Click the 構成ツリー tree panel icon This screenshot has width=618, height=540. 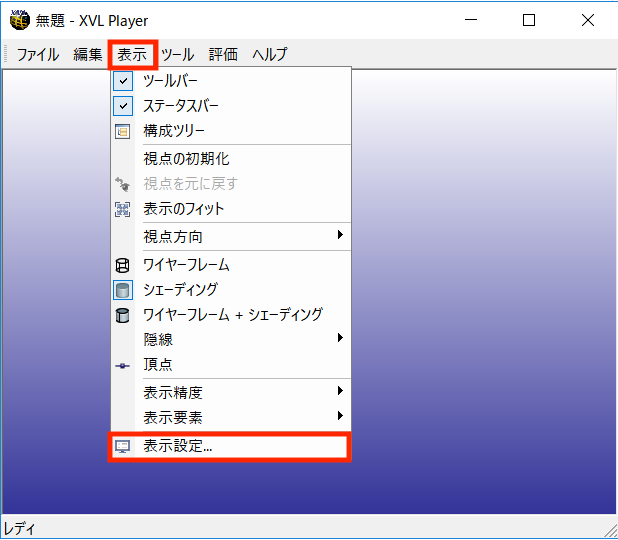point(123,131)
